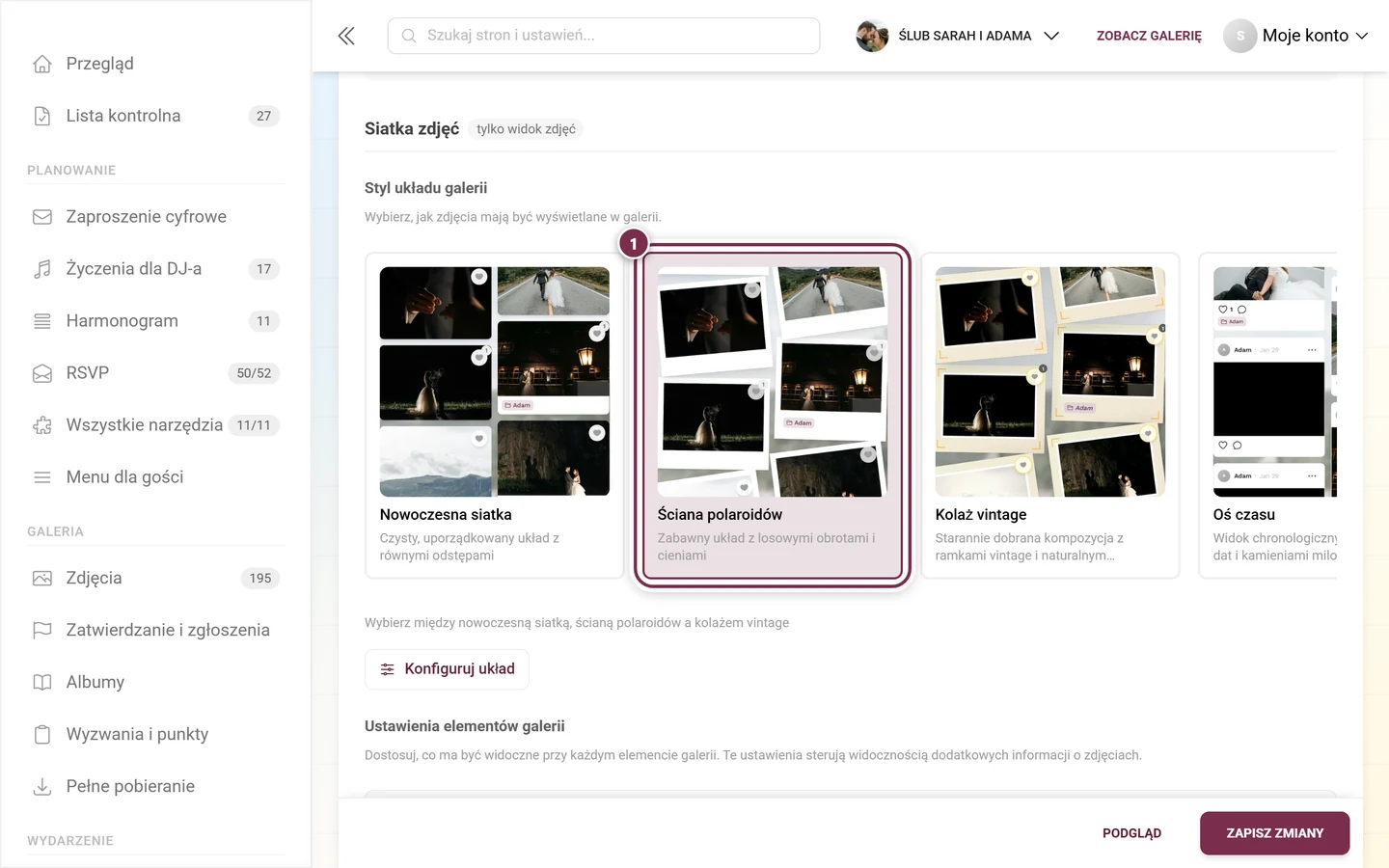
Task: Focus the Szukaj stron i ustawień search field
Action: tap(604, 36)
